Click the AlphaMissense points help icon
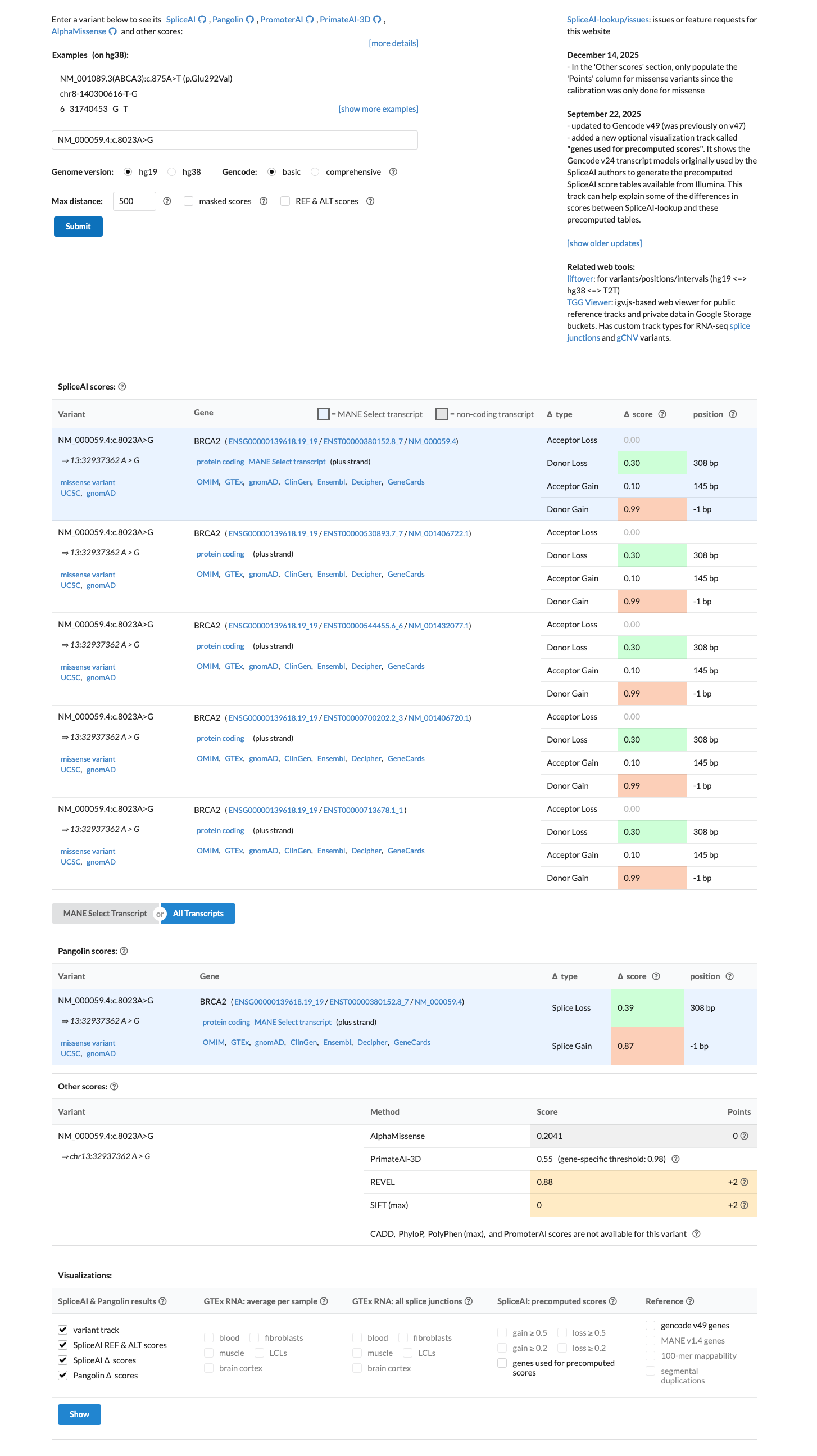The image size is (817, 1456). click(x=745, y=1136)
